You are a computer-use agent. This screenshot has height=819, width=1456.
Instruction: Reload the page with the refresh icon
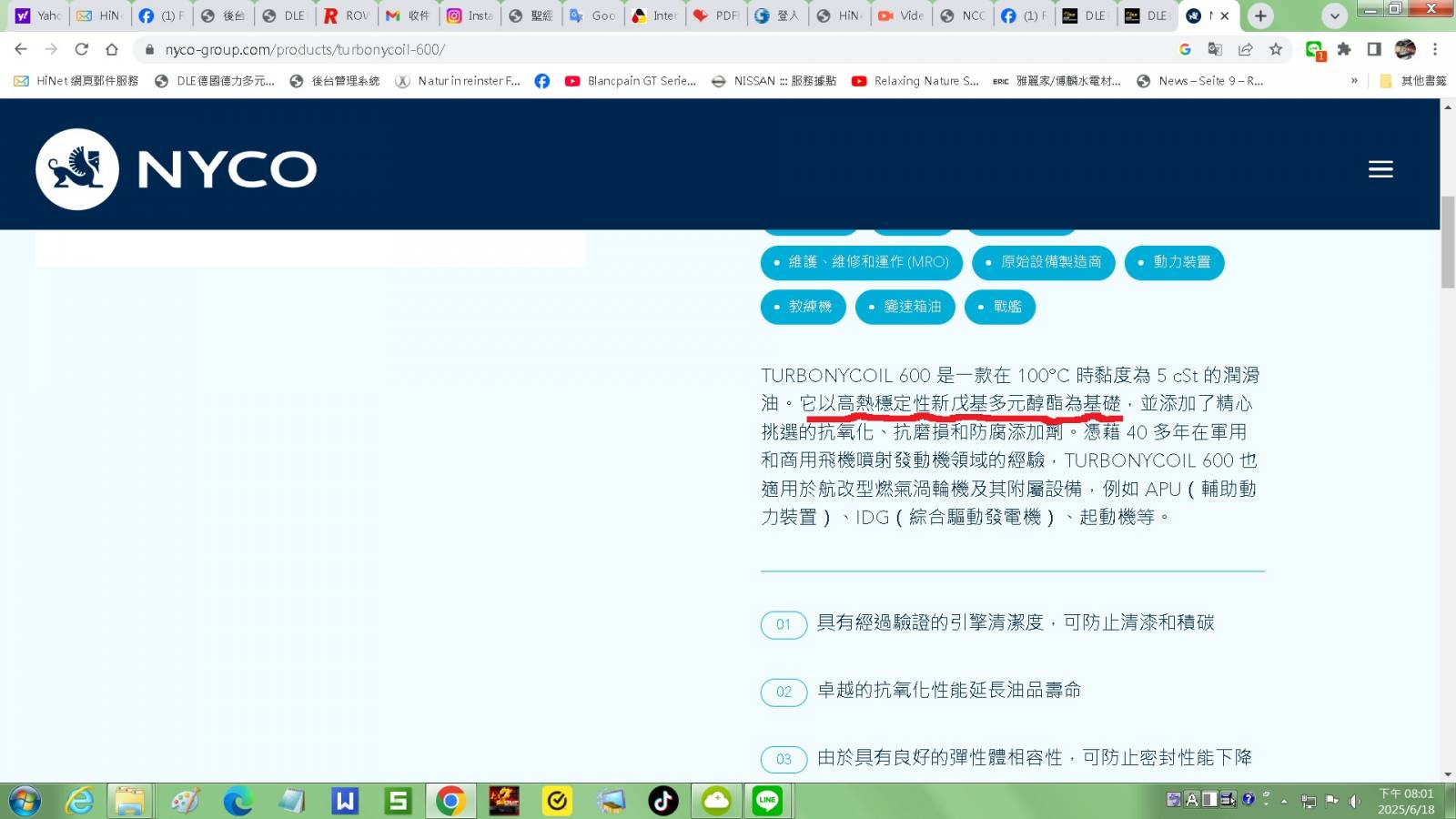click(82, 49)
